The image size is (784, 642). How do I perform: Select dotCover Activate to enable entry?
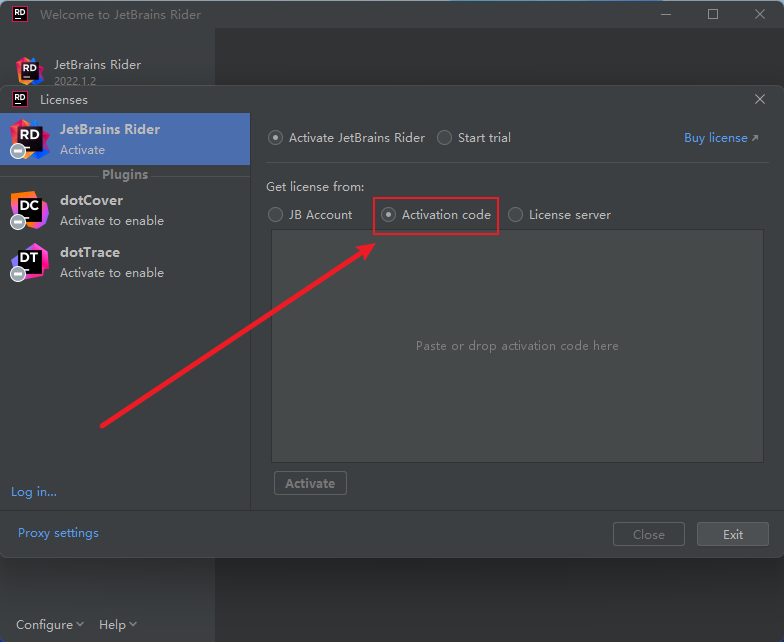coord(125,210)
